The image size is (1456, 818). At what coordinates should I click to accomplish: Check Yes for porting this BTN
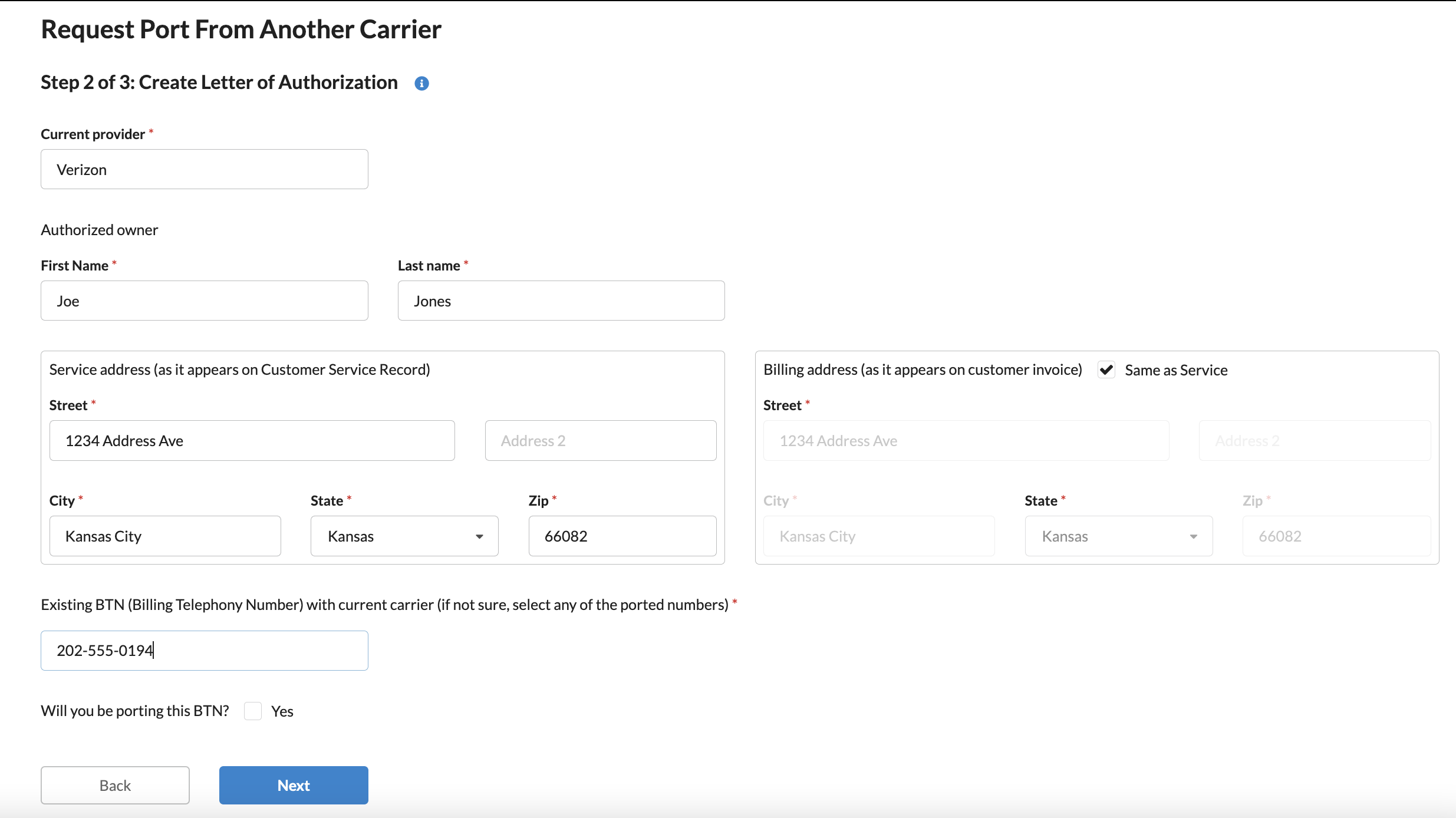(253, 711)
